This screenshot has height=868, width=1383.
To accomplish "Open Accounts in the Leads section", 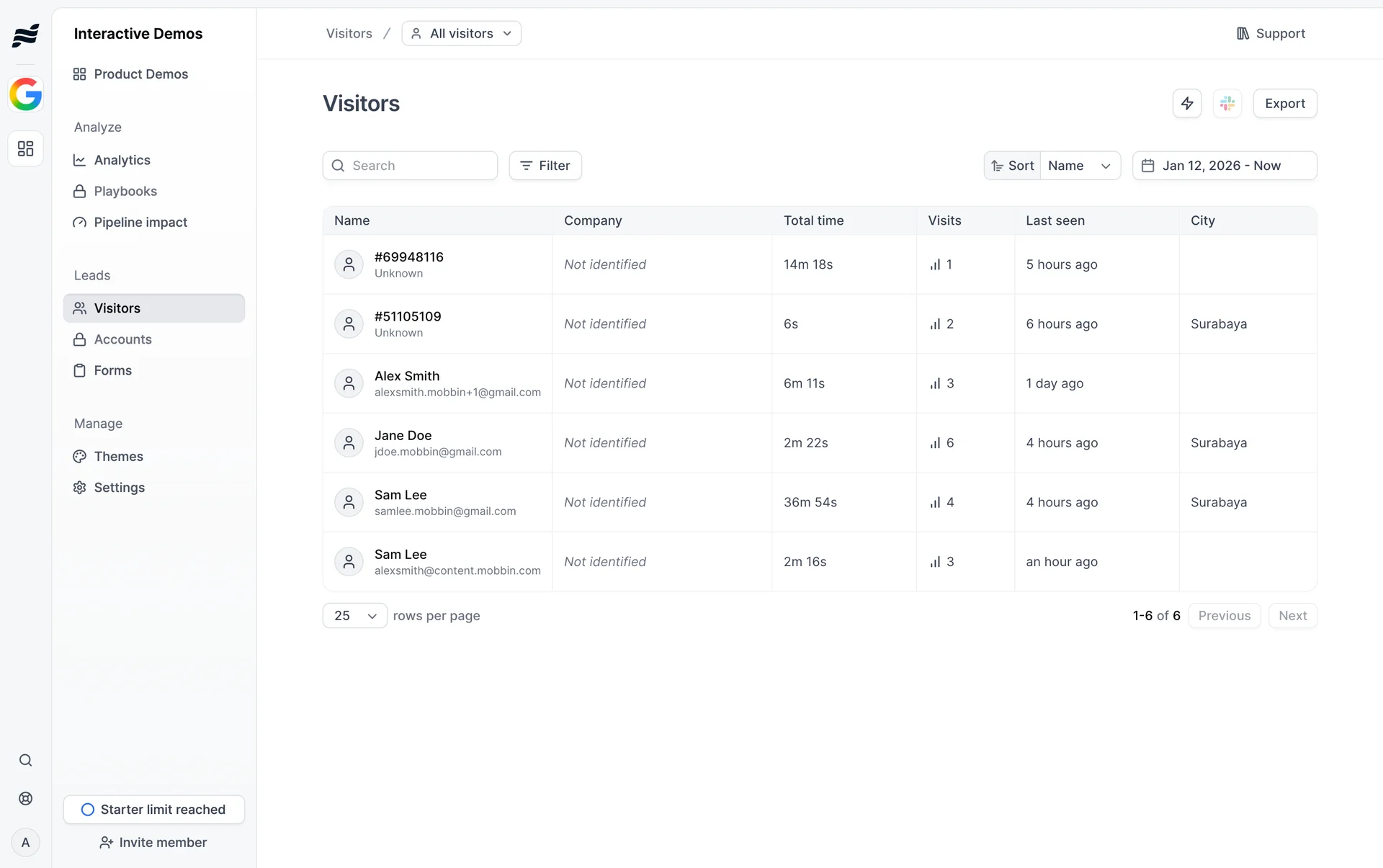I will [122, 339].
